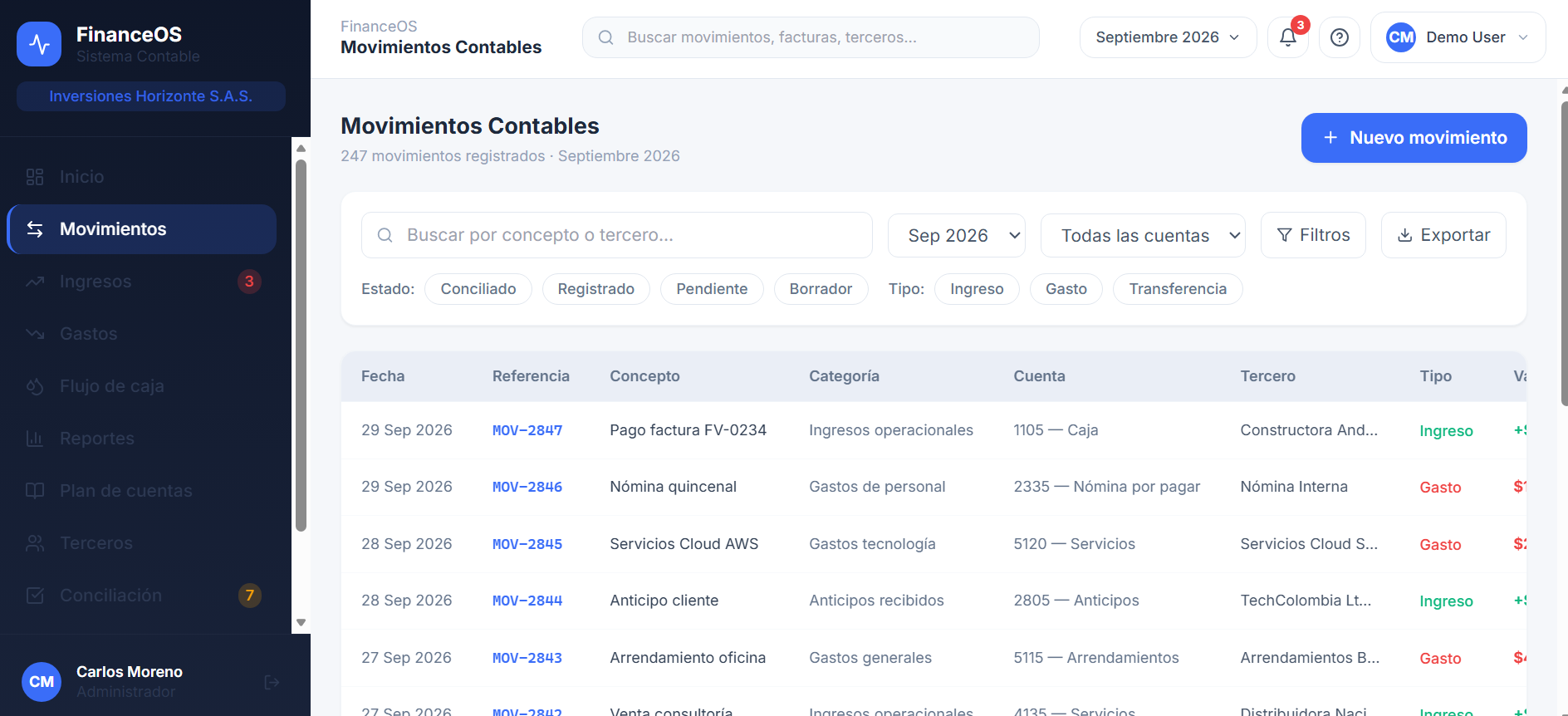This screenshot has width=1568, height=716.
Task: Go to Movimientos in the sidebar
Action: pyautogui.click(x=142, y=229)
